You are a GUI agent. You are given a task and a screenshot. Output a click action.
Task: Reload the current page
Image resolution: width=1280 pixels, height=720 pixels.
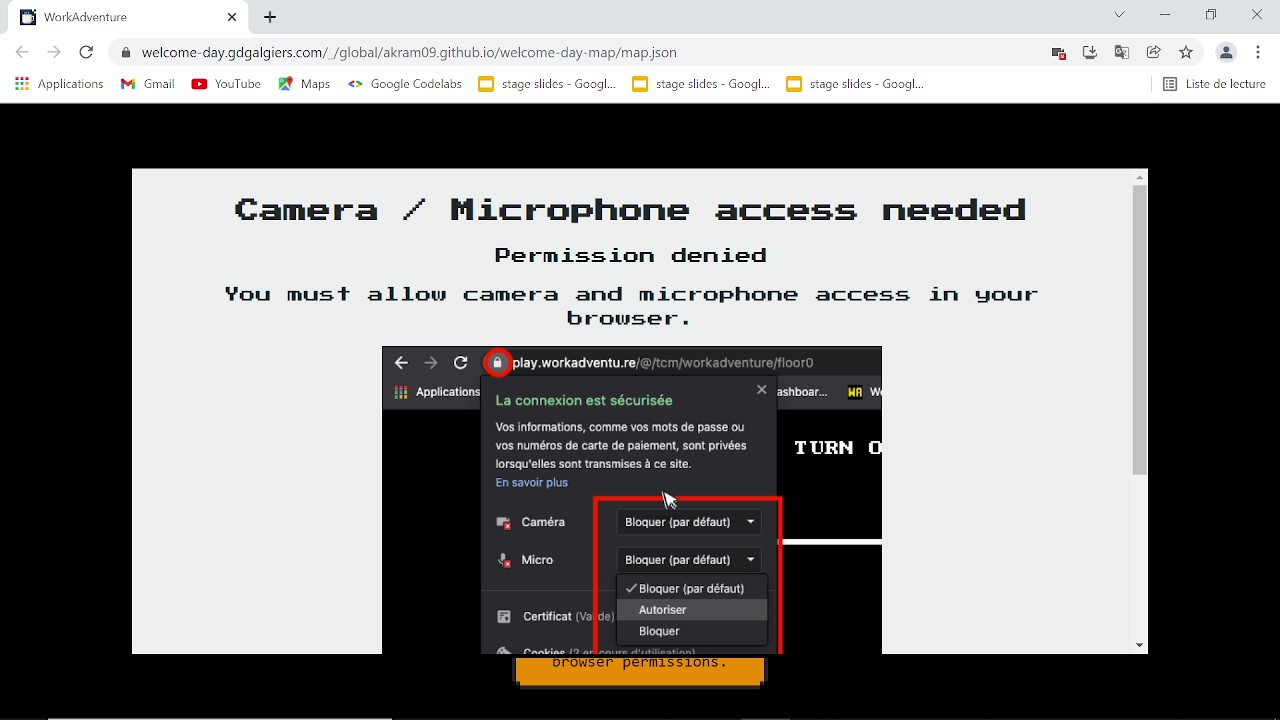click(86, 52)
